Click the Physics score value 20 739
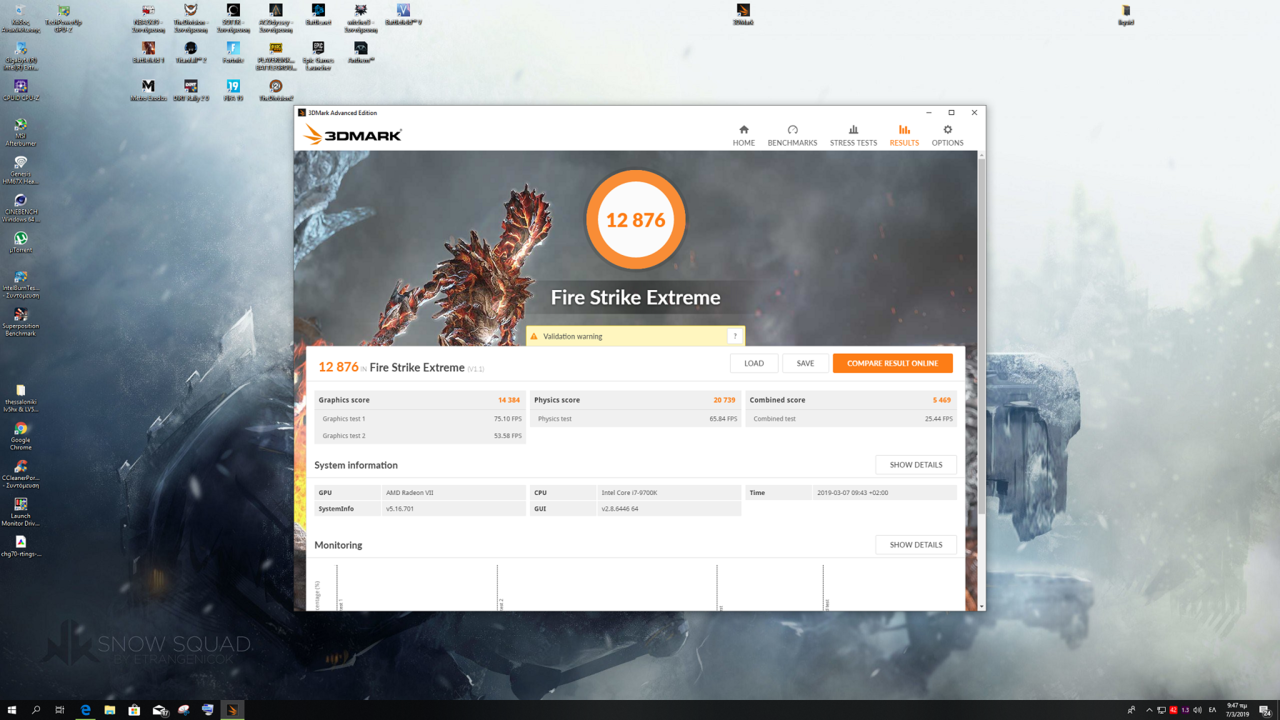1280x720 pixels. 724,400
